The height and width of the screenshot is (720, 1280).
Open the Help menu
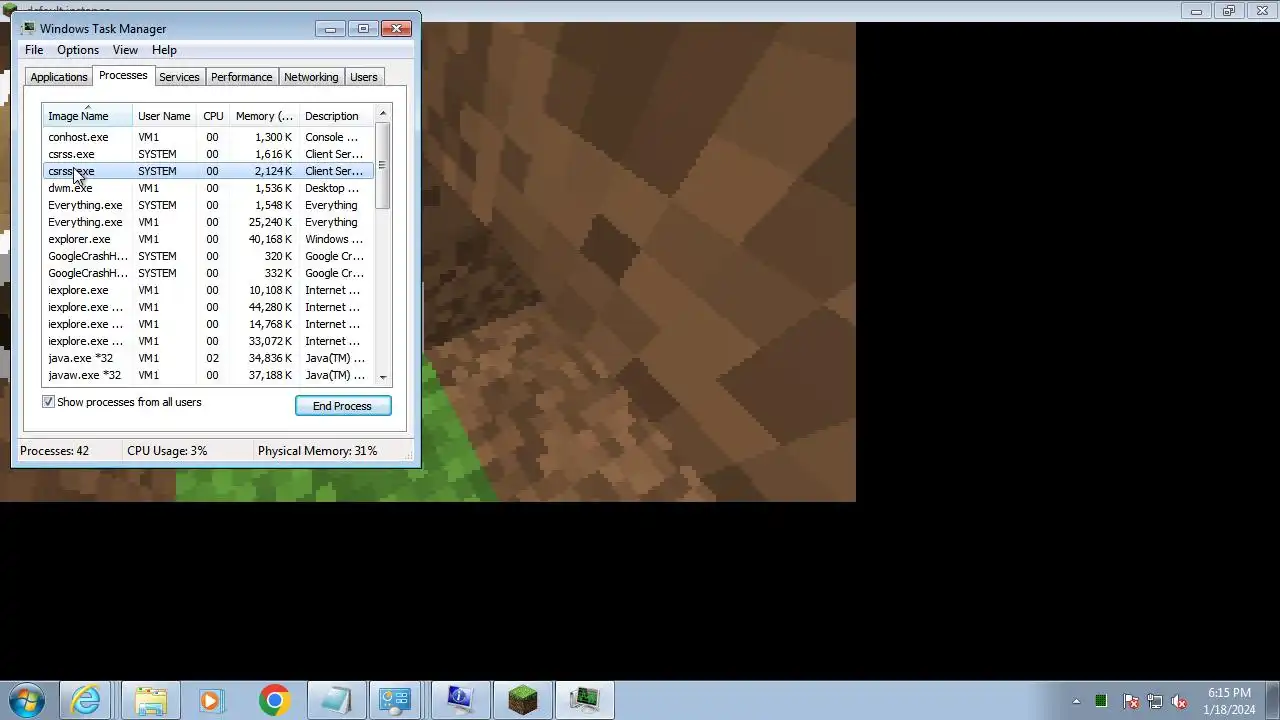point(164,50)
